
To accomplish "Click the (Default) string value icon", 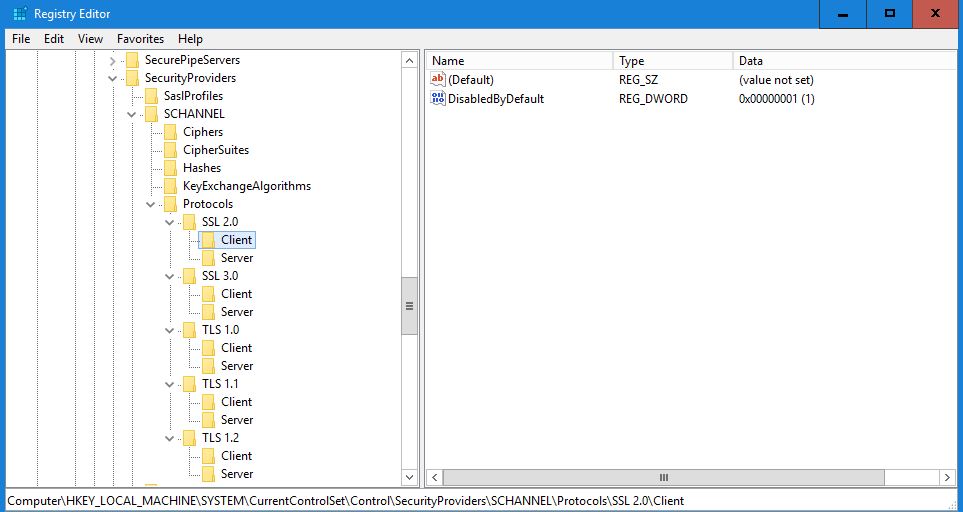I will tap(438, 79).
